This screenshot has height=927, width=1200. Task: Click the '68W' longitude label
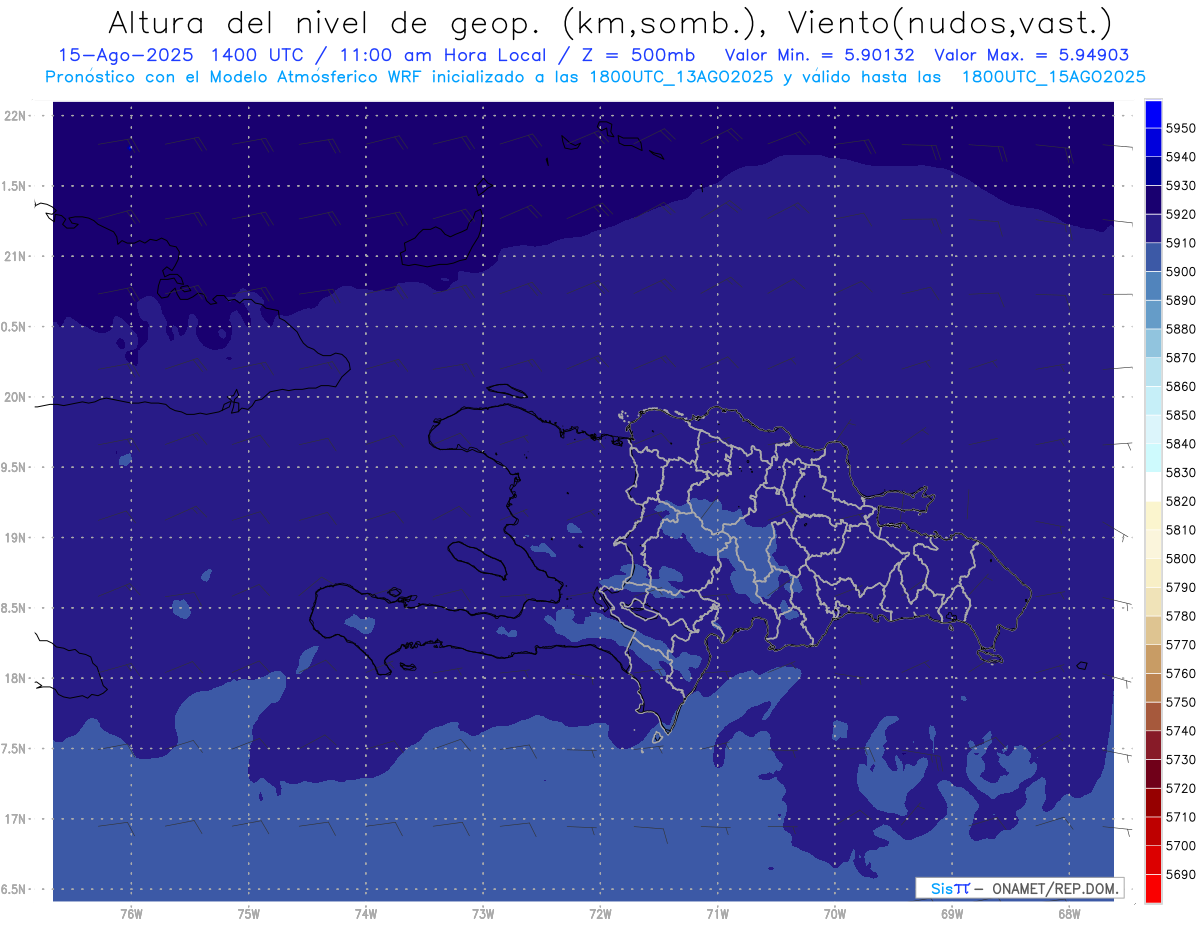[1068, 914]
